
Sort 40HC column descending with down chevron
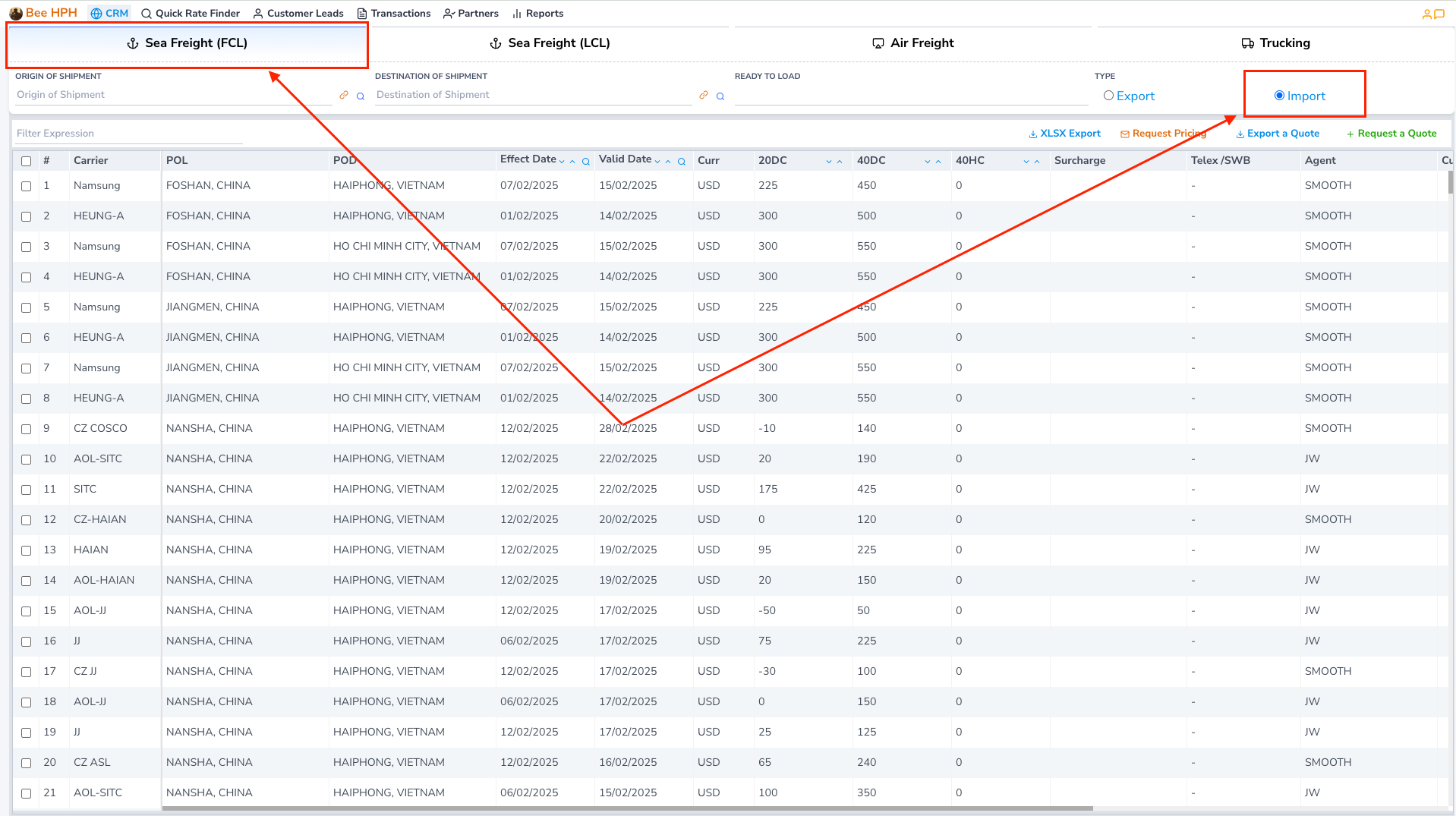point(1026,162)
